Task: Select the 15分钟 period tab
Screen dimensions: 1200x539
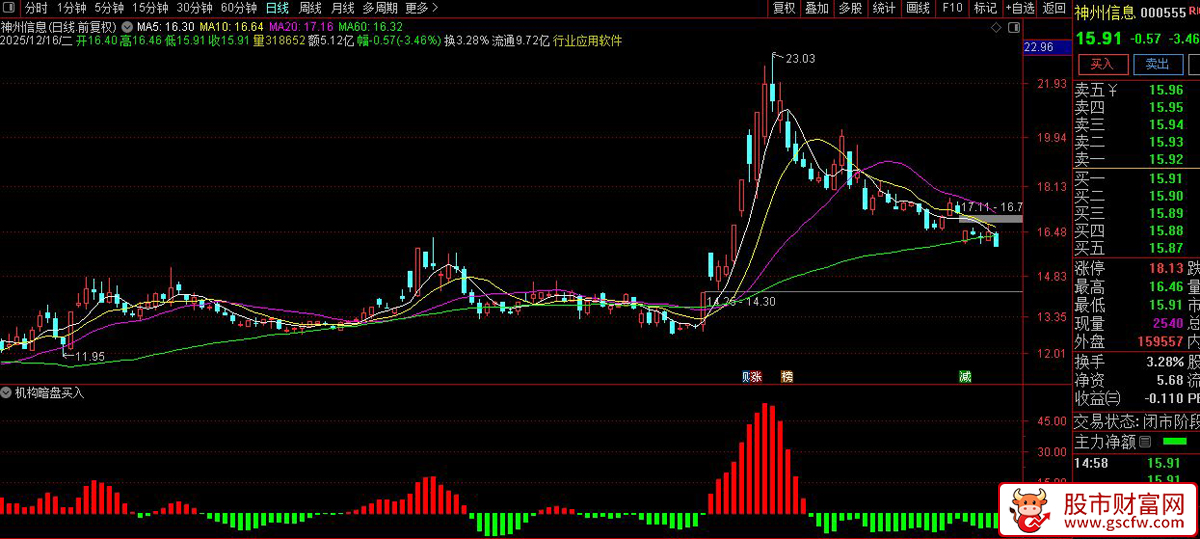Action: click(x=150, y=8)
